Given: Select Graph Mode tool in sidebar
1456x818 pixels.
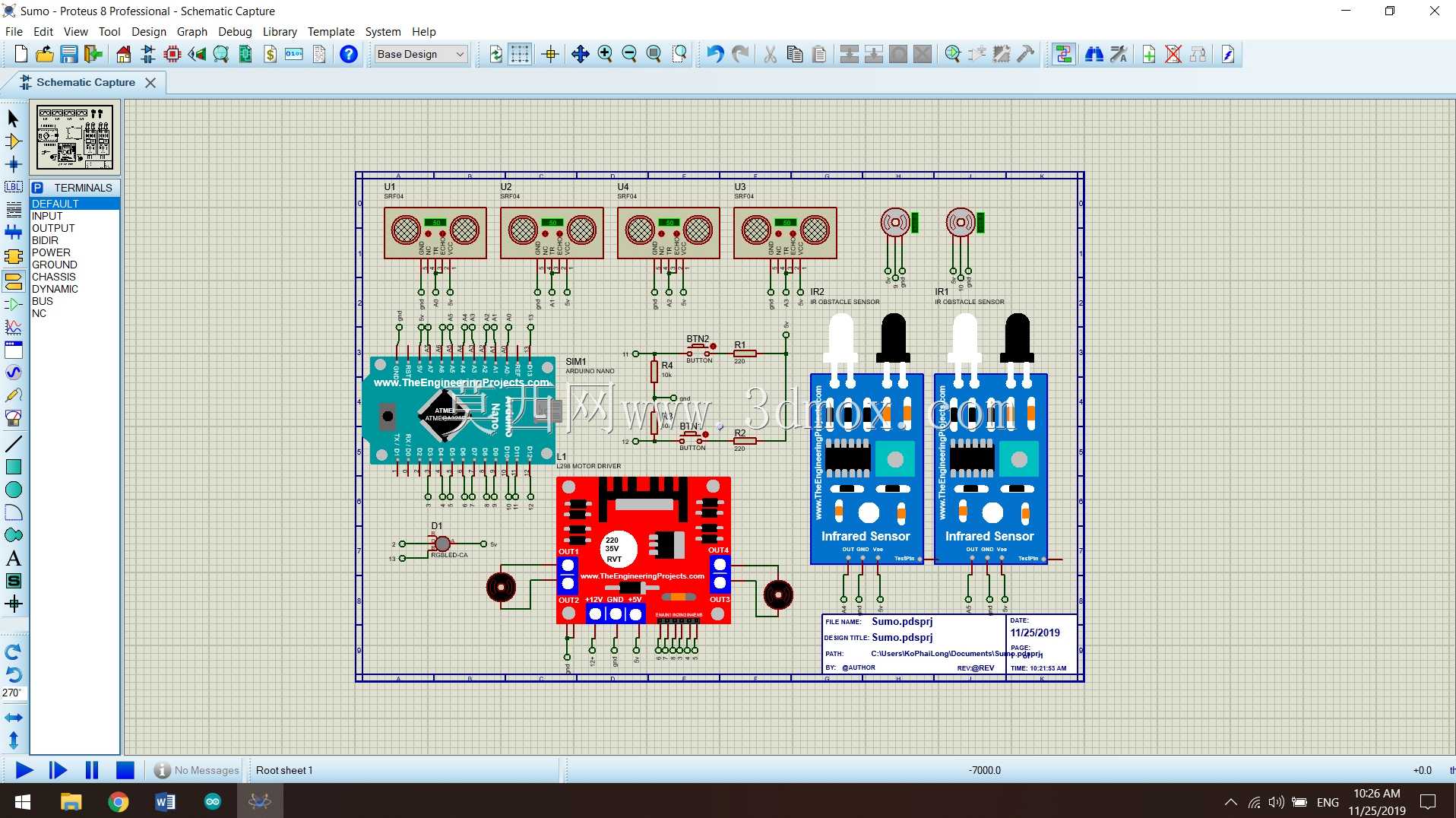Looking at the screenshot, I should [x=13, y=327].
